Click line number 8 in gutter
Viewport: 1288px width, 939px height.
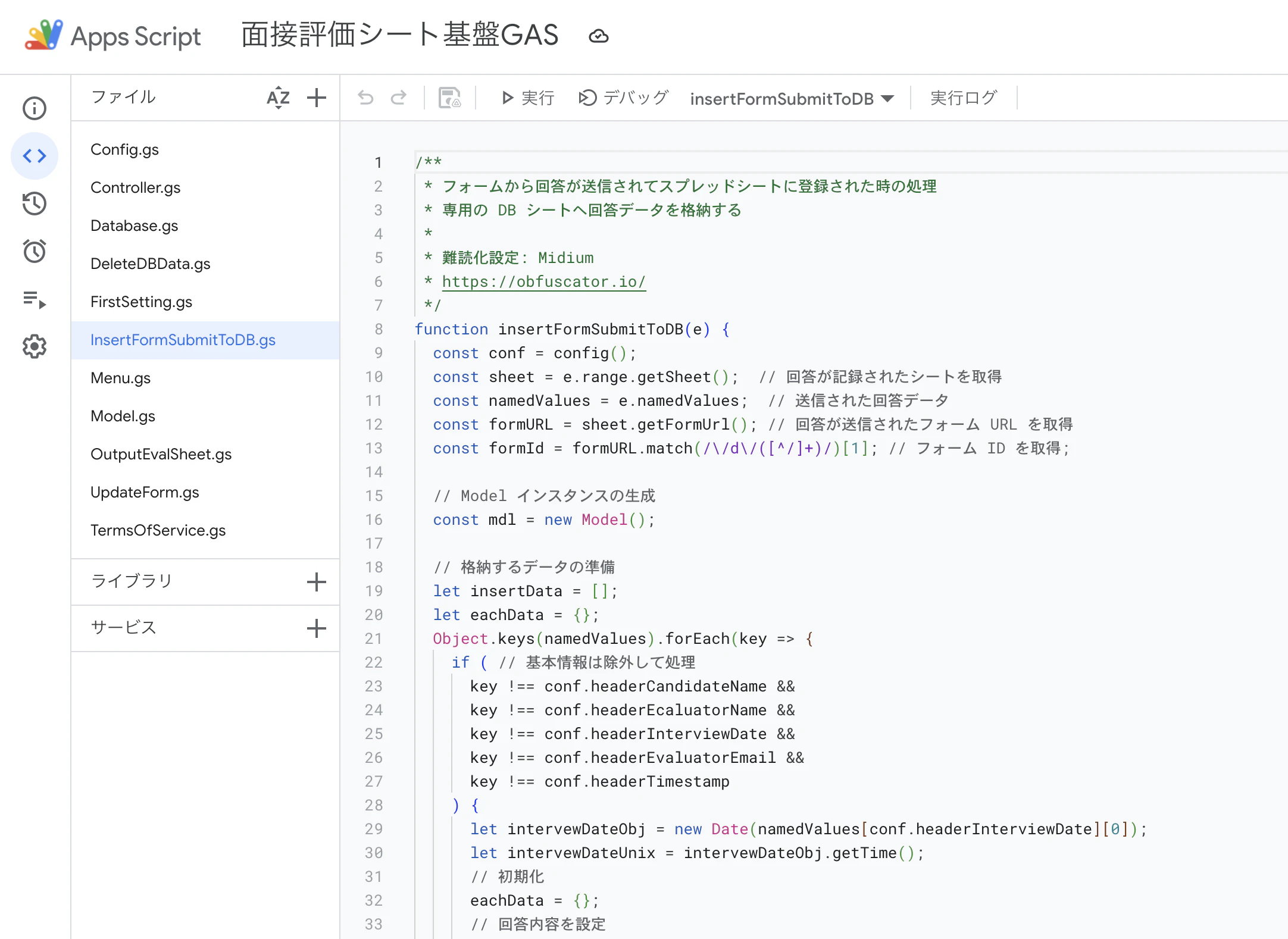click(379, 329)
